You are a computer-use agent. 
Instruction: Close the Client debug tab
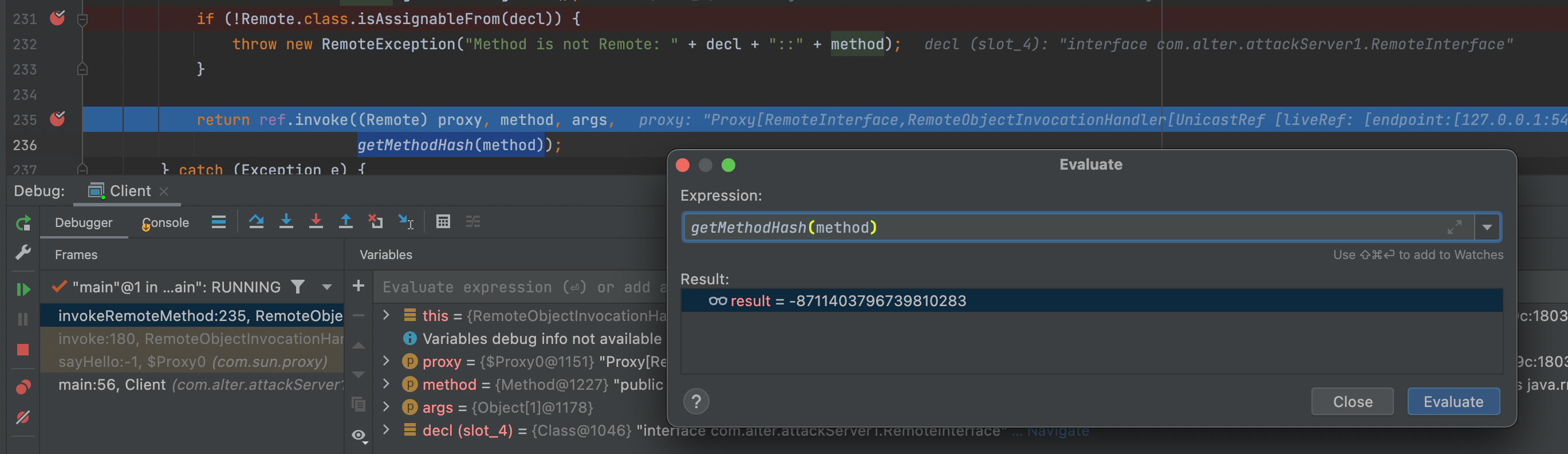[x=164, y=191]
